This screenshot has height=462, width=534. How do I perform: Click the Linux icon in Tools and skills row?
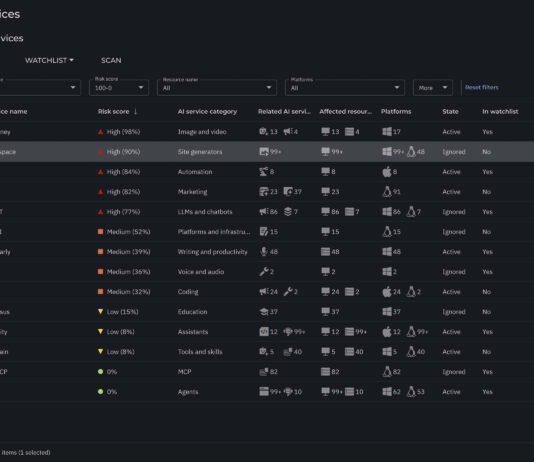(x=411, y=352)
